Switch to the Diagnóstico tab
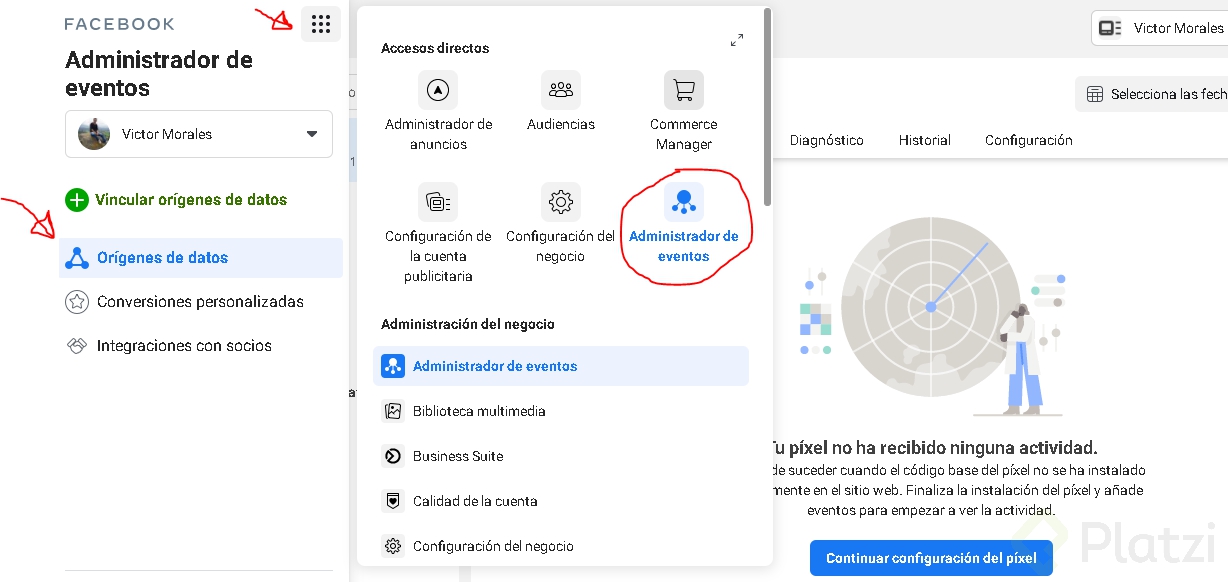The width and height of the screenshot is (1228, 582). [826, 140]
